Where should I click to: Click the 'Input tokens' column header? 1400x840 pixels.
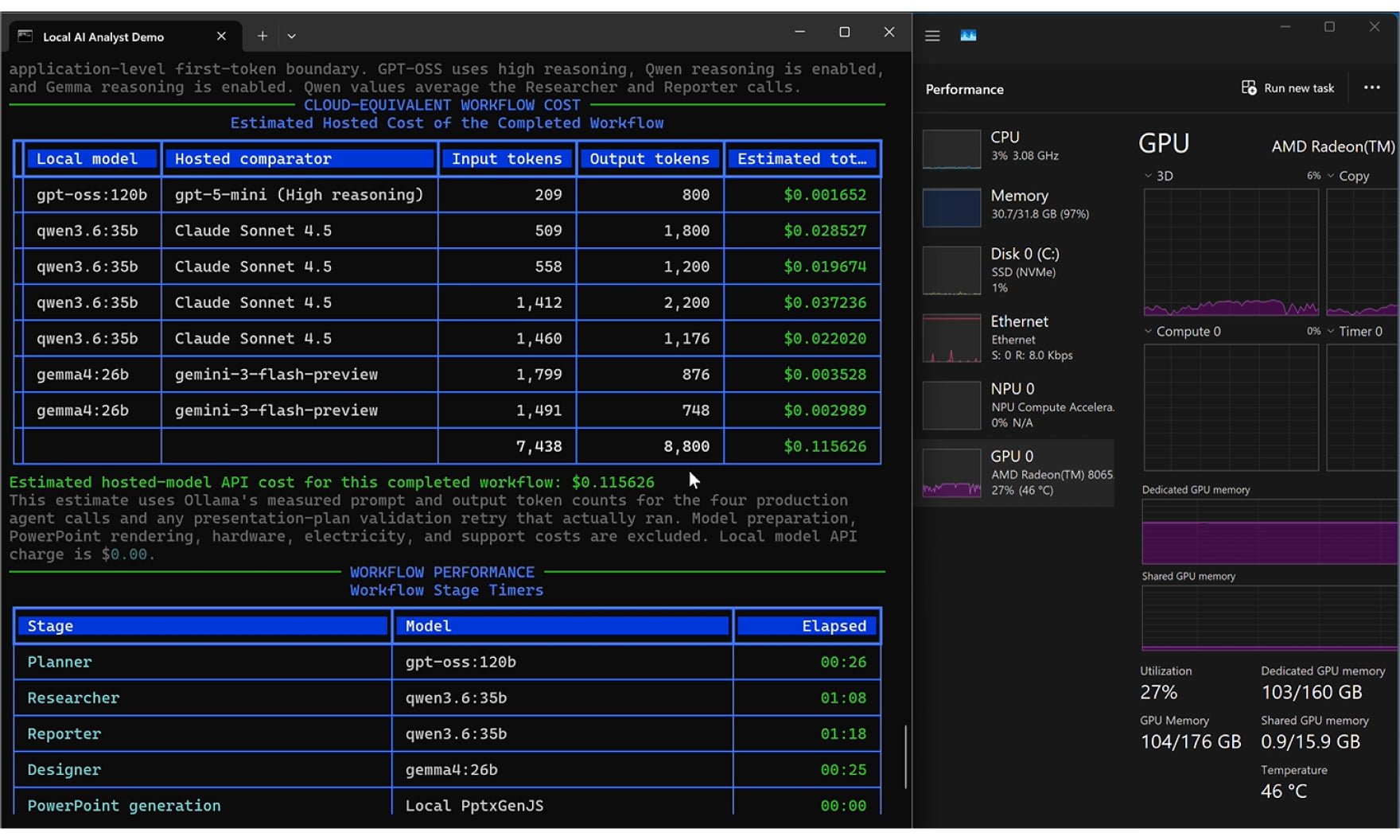(507, 159)
